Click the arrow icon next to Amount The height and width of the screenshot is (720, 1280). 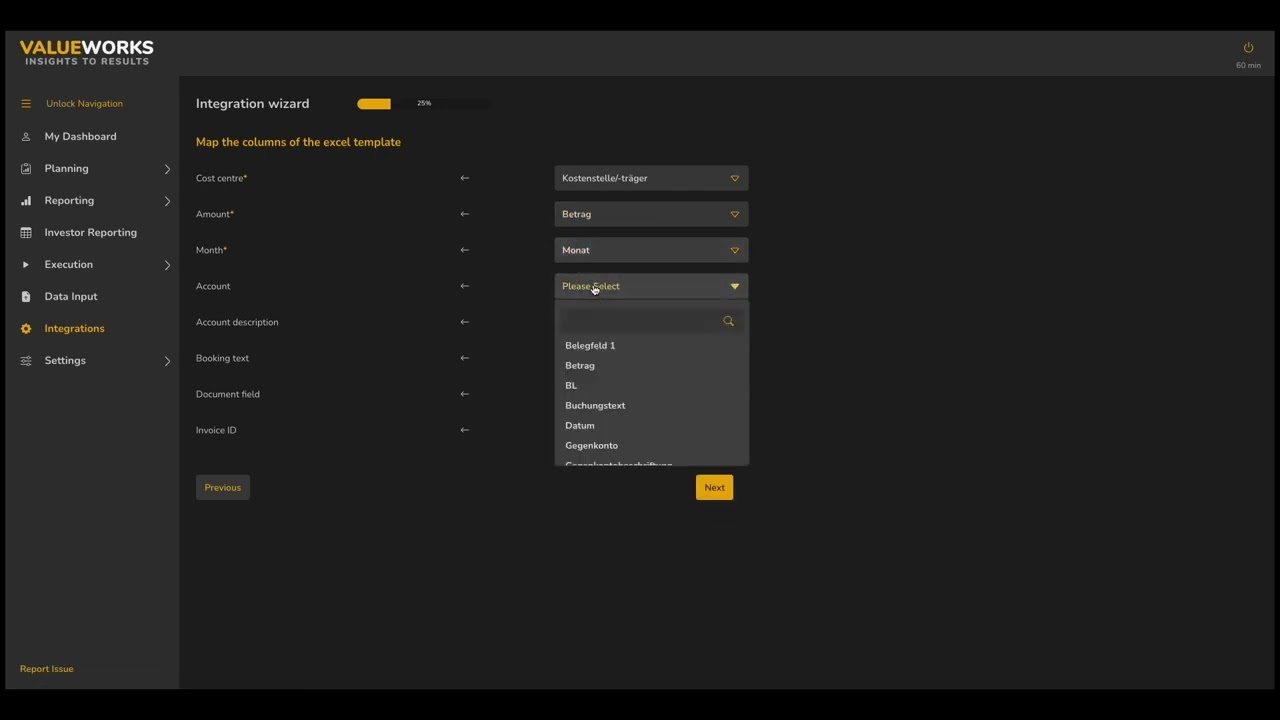pyautogui.click(x=464, y=214)
